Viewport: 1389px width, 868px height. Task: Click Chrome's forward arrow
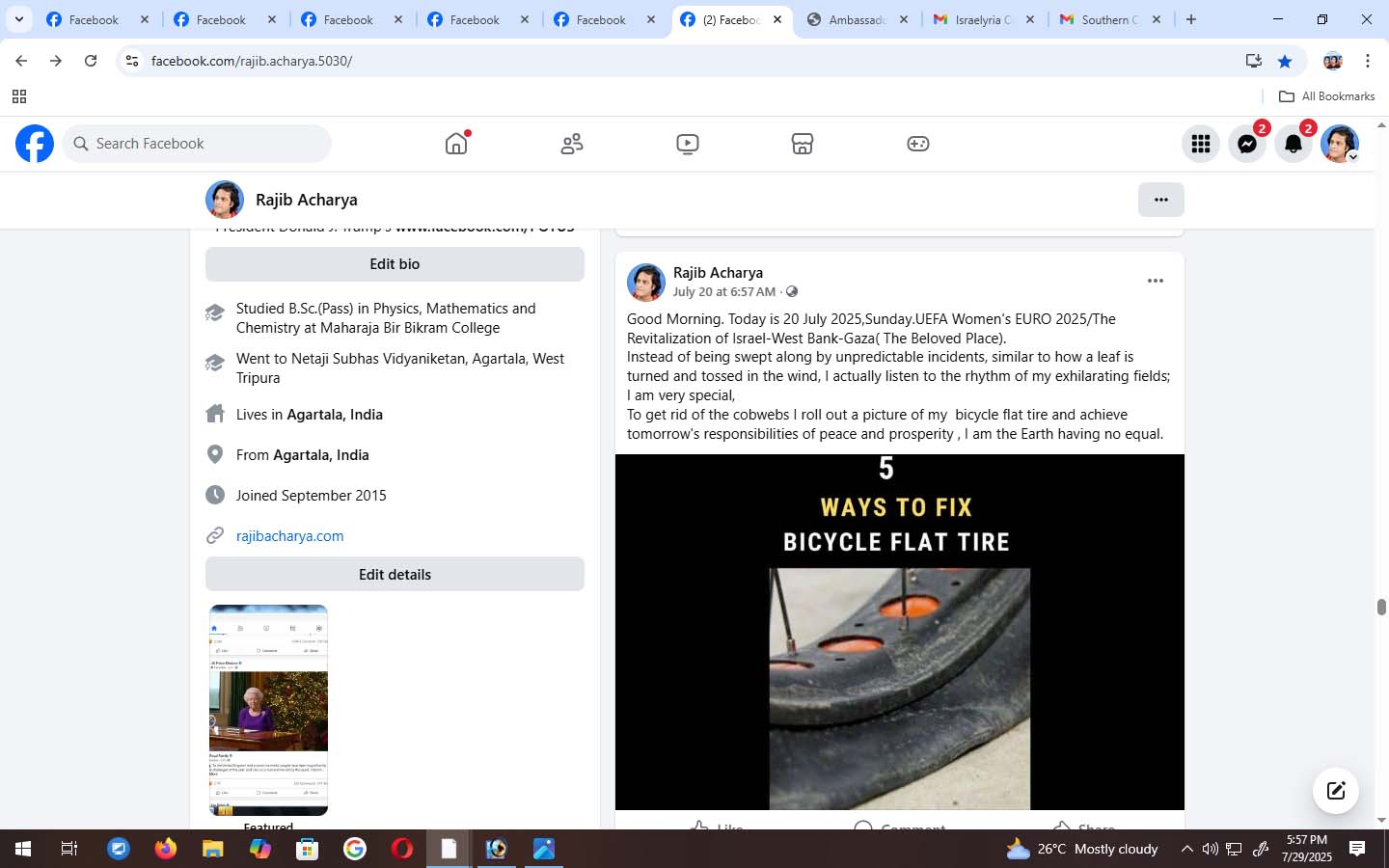click(x=56, y=61)
